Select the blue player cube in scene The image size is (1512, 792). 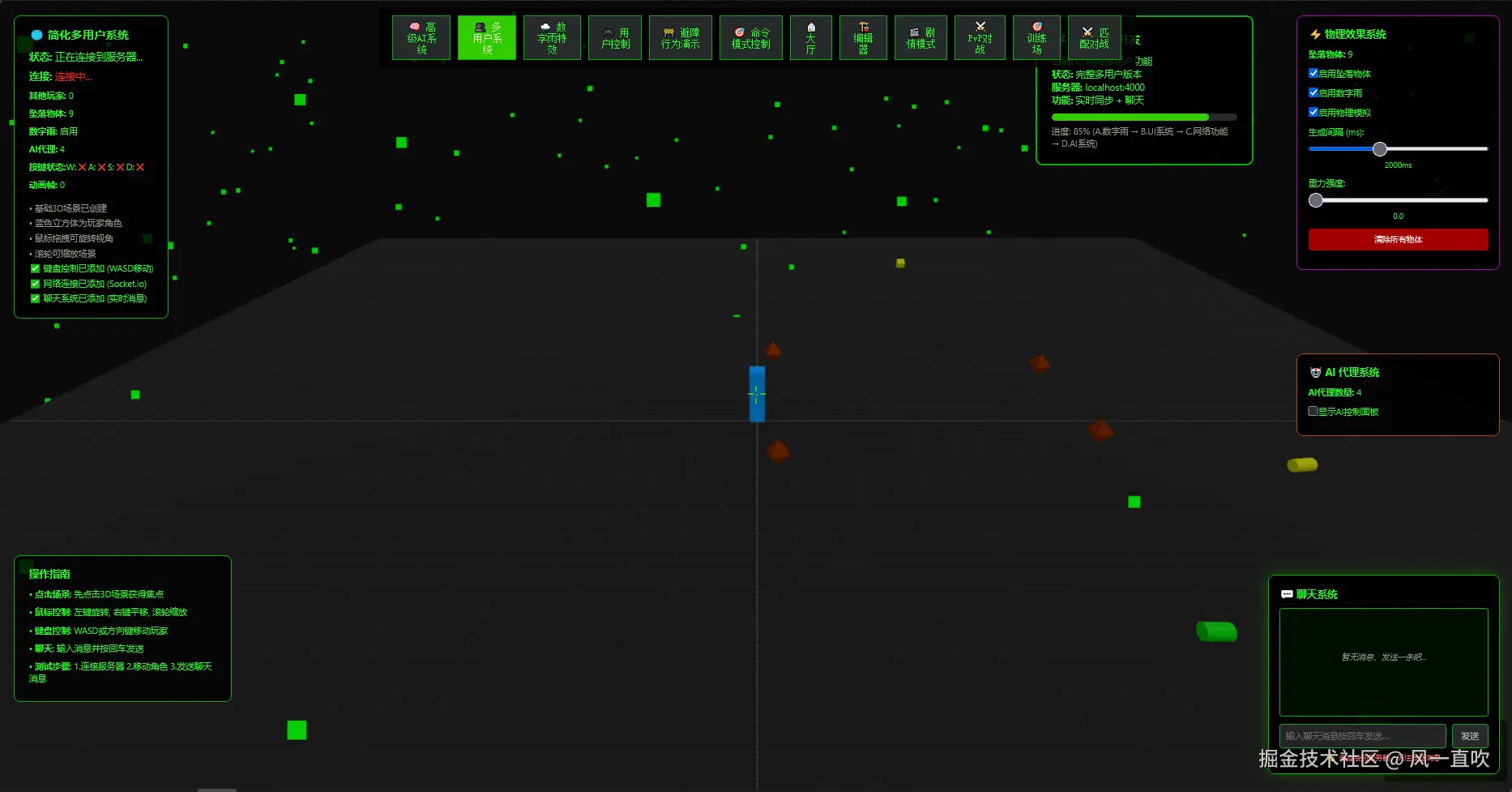click(x=757, y=394)
